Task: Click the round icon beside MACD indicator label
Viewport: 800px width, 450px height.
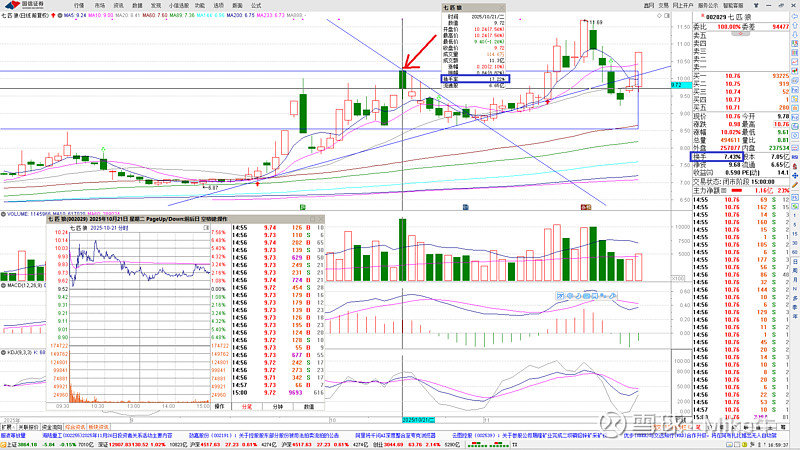Action: (x=3, y=285)
